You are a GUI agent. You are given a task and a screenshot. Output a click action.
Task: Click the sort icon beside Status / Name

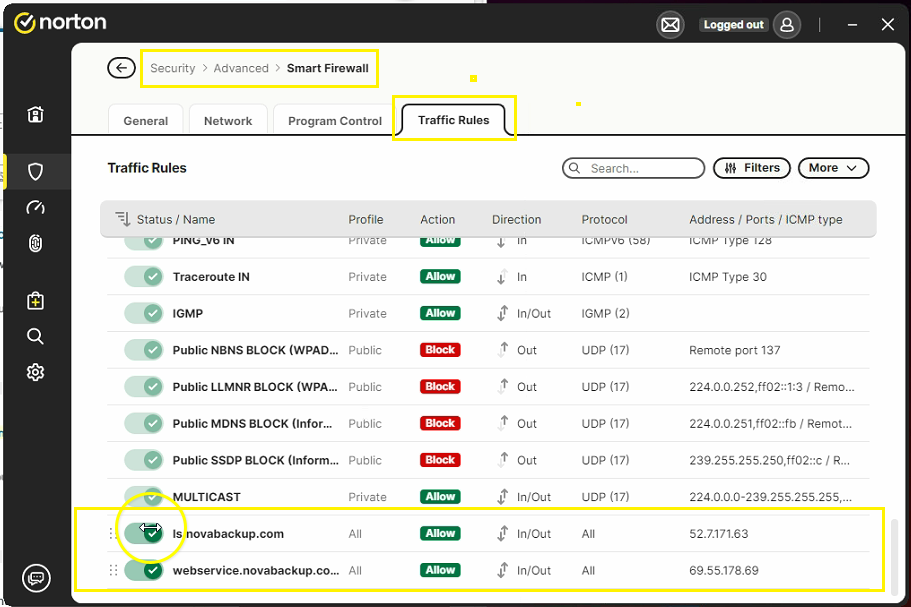point(123,219)
